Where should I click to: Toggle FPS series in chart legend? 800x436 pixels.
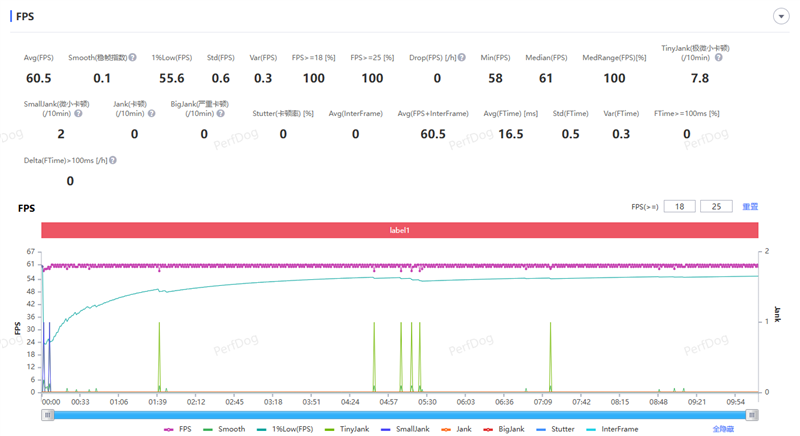point(177,429)
